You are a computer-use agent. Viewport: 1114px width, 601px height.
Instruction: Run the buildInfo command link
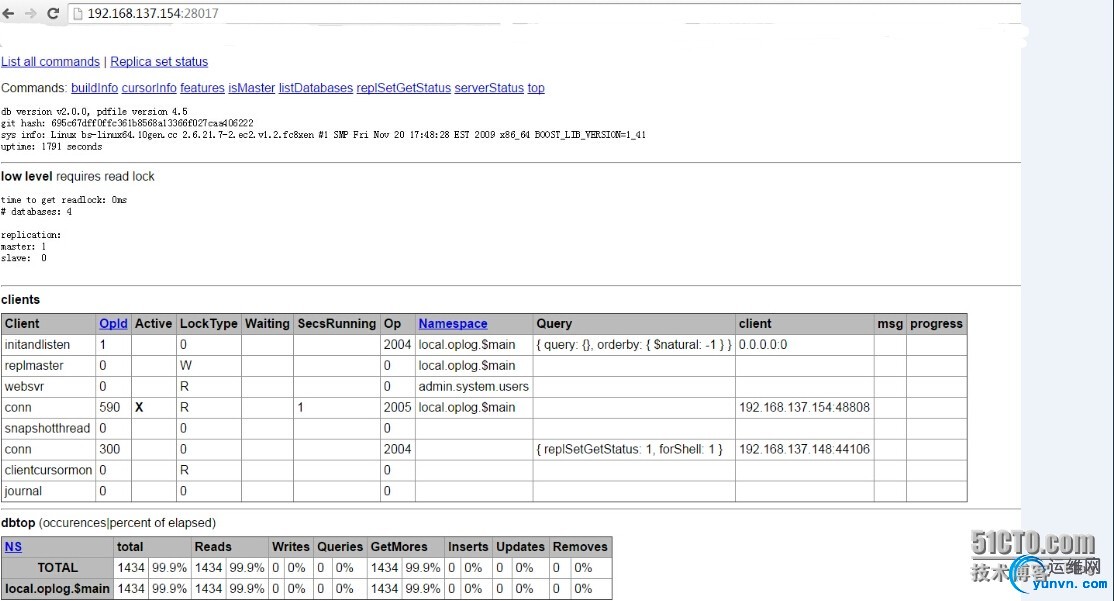click(94, 88)
